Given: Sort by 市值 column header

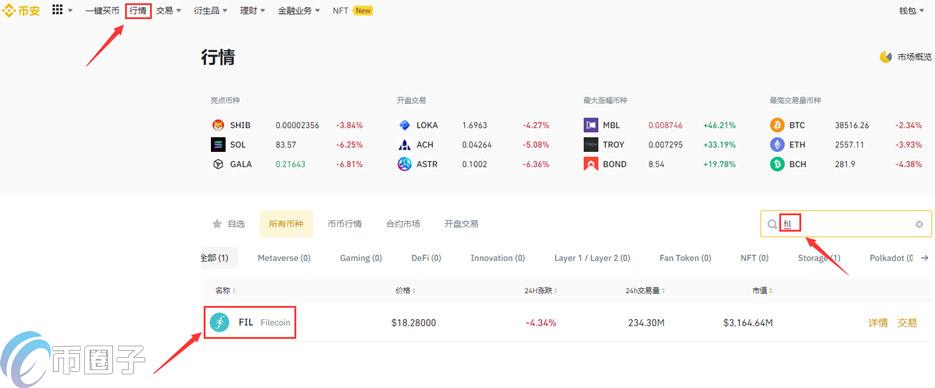Looking at the screenshot, I should [761, 291].
